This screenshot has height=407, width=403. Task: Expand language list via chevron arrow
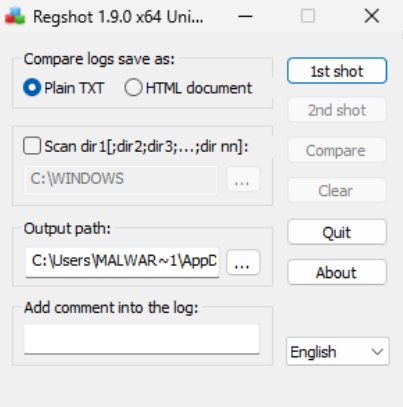377,352
